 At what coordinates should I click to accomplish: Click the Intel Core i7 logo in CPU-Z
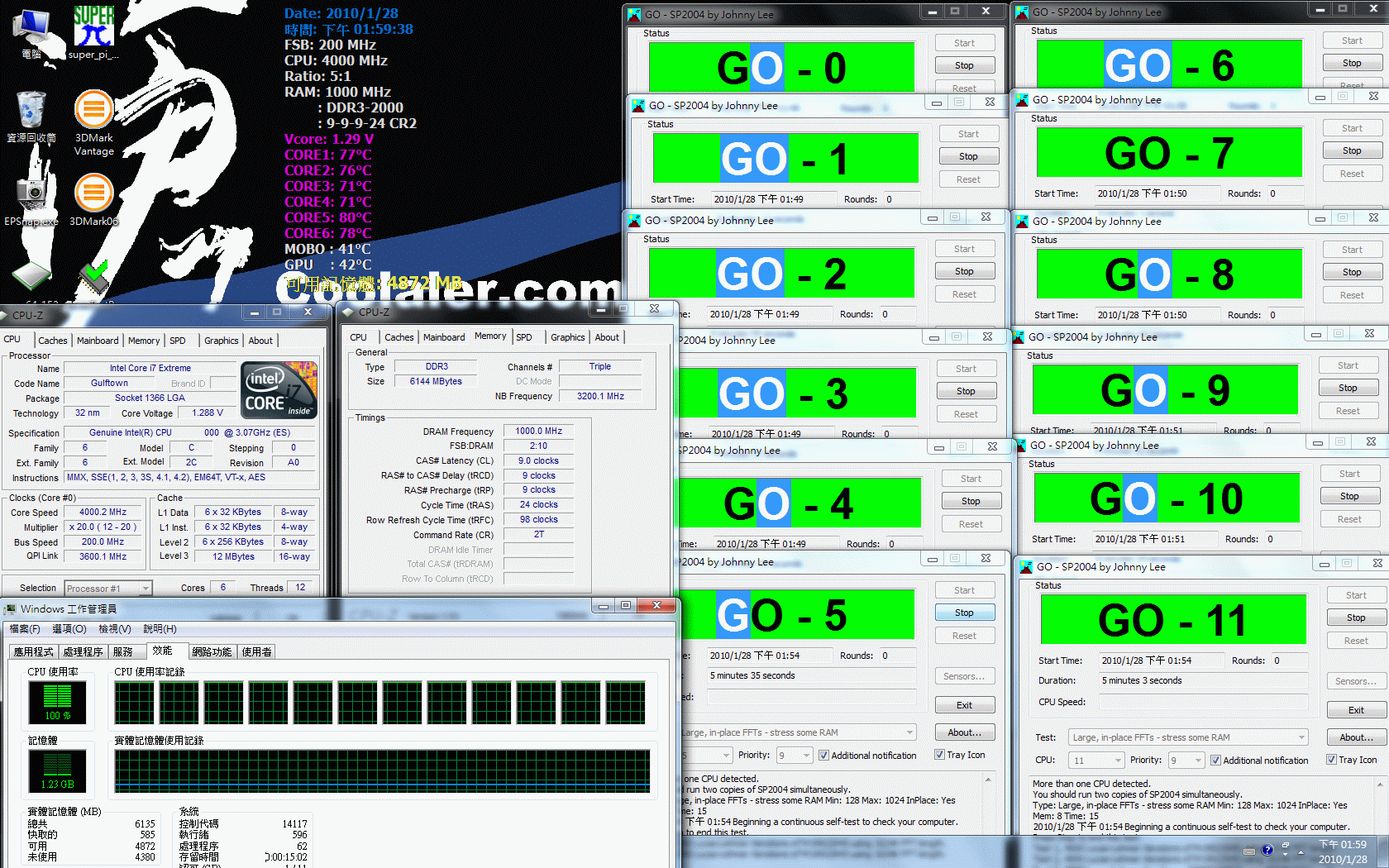coord(279,389)
